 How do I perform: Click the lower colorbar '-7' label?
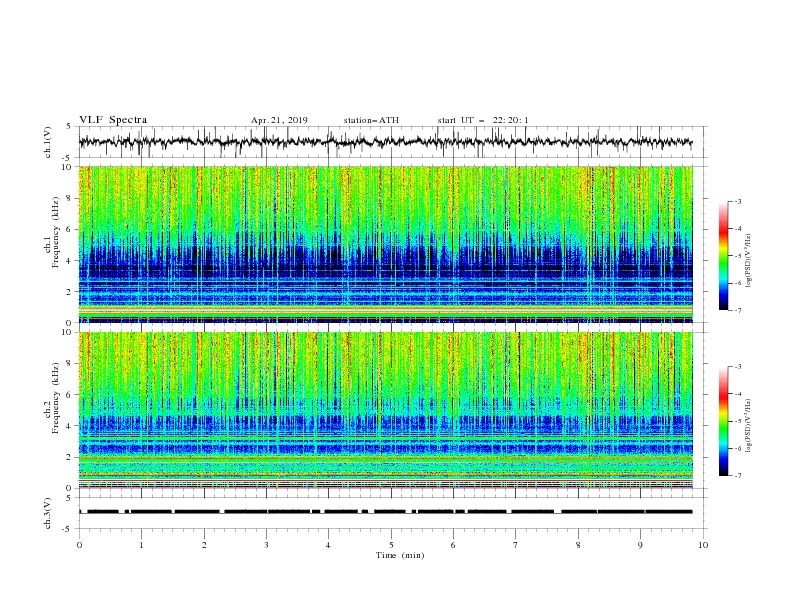737,476
